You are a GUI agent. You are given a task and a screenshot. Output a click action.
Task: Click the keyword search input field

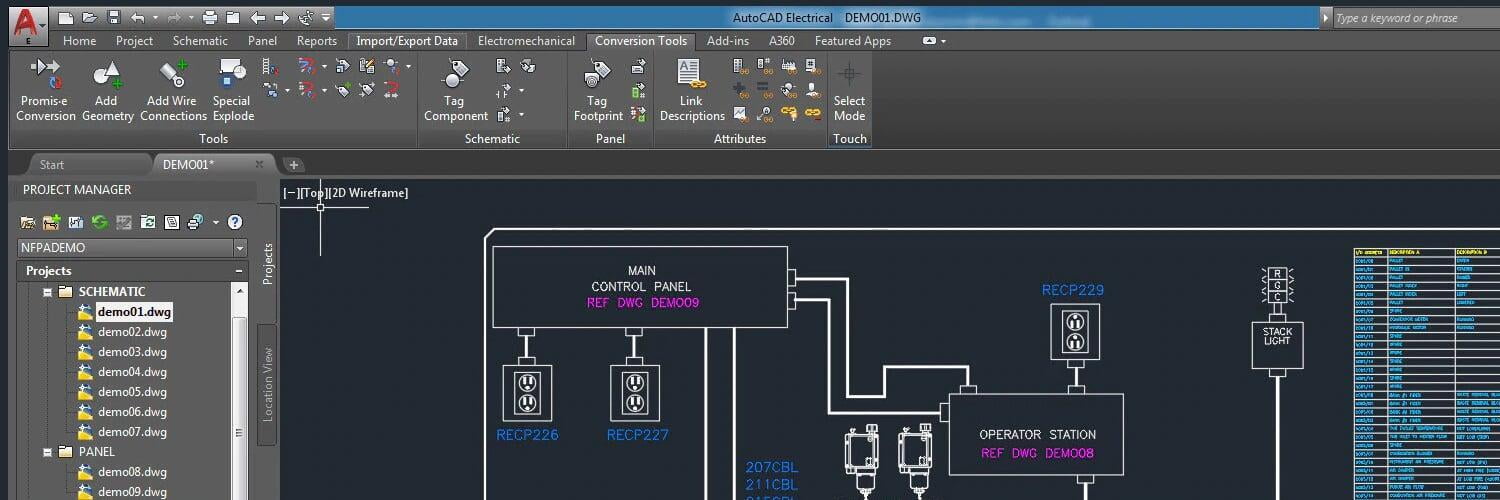(1417, 18)
